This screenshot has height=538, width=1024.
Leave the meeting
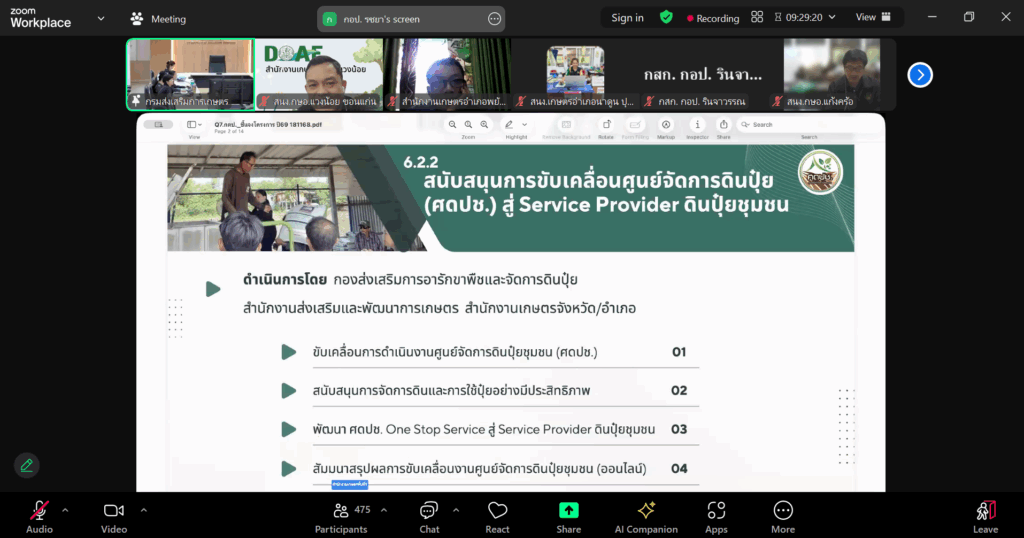click(985, 516)
